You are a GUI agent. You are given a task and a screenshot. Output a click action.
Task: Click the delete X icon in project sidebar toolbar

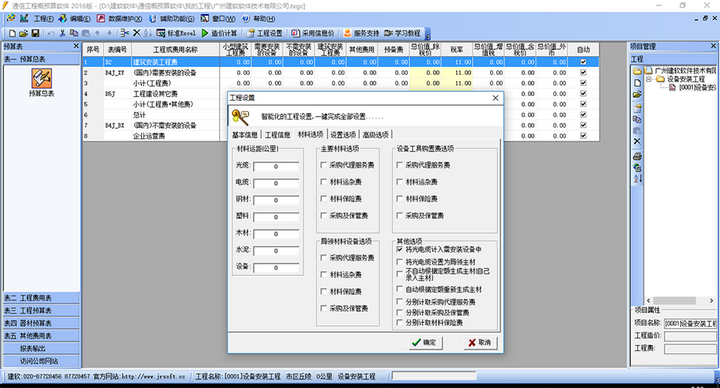pos(637,141)
